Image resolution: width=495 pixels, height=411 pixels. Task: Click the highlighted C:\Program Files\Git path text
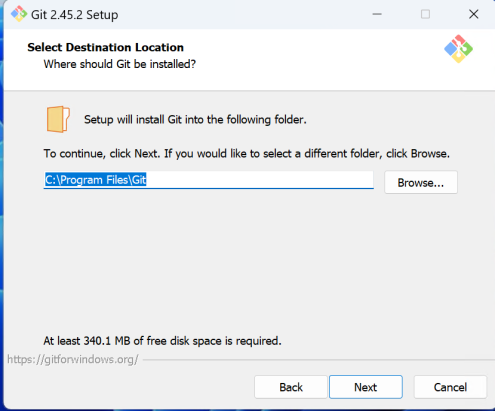click(96, 180)
